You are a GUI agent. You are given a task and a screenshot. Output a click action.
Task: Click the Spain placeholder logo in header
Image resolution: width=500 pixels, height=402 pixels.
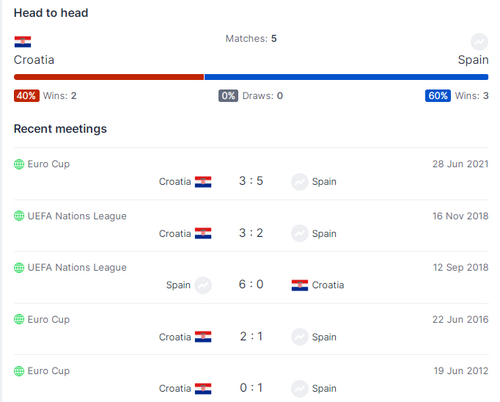479,42
